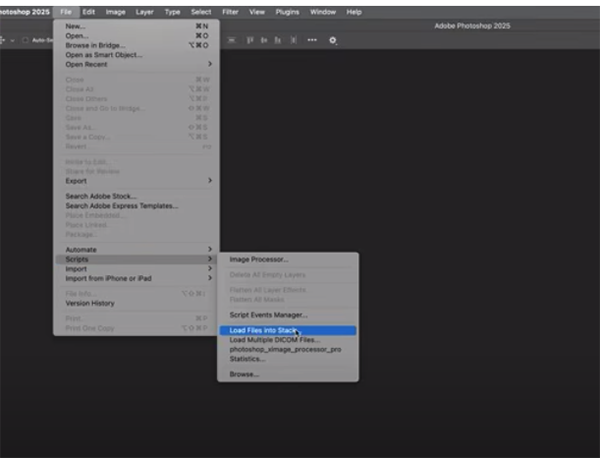This screenshot has height=458, width=600.
Task: Open the Photoshop 2025 application menu
Action: [x=24, y=12]
